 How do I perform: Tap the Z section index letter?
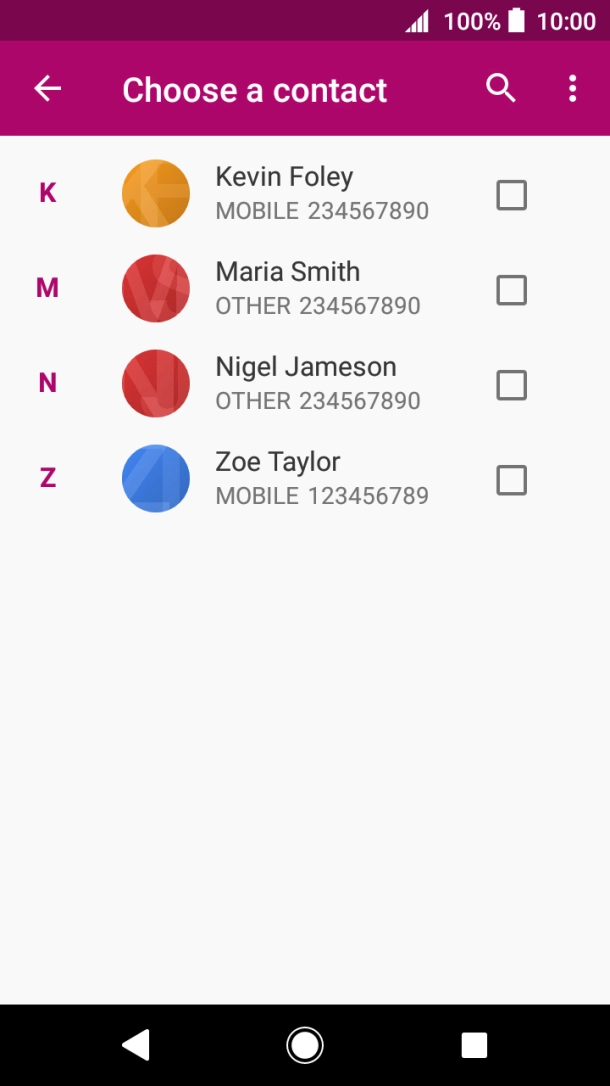click(x=47, y=478)
